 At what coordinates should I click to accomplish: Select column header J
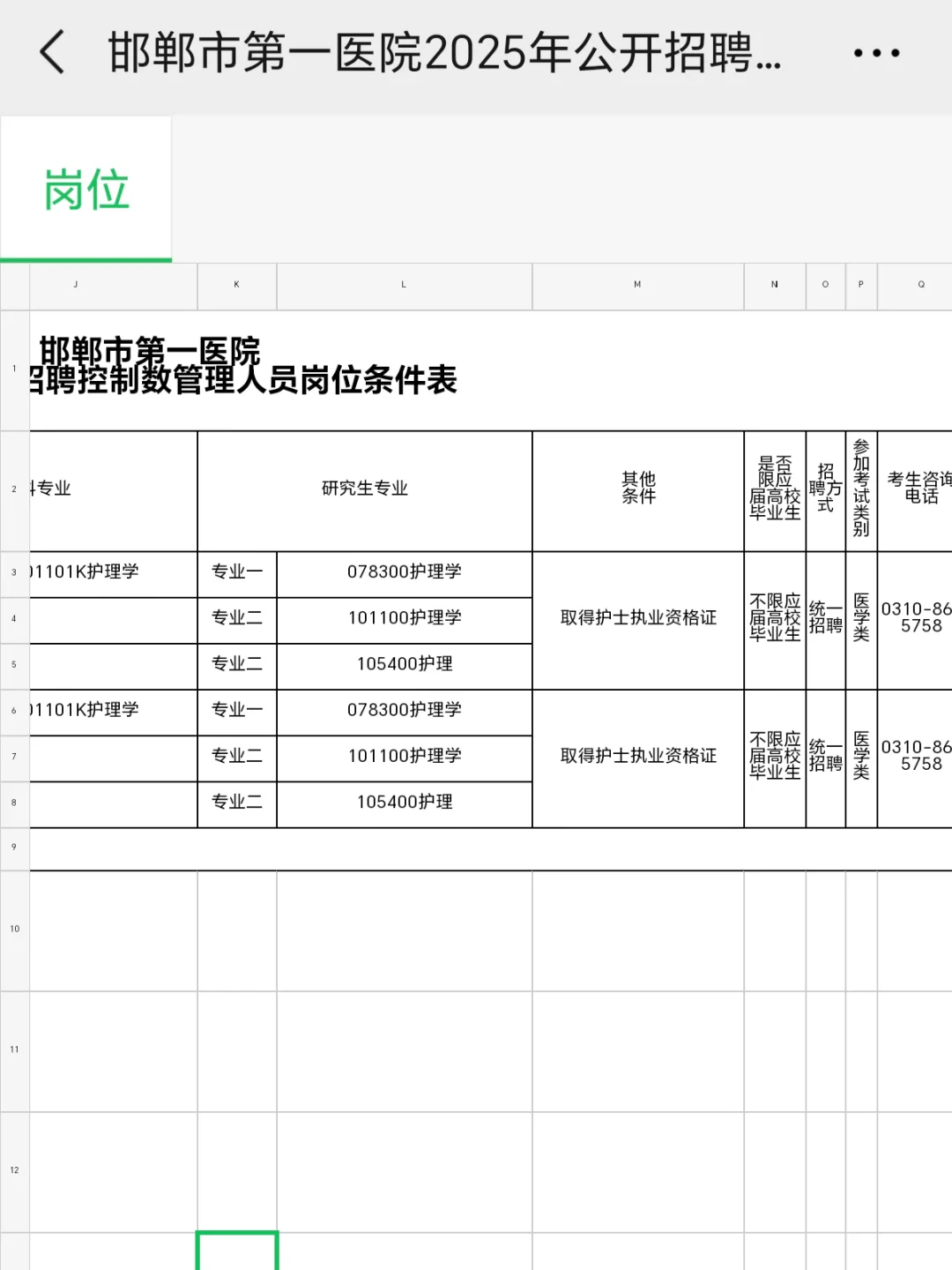click(76, 286)
